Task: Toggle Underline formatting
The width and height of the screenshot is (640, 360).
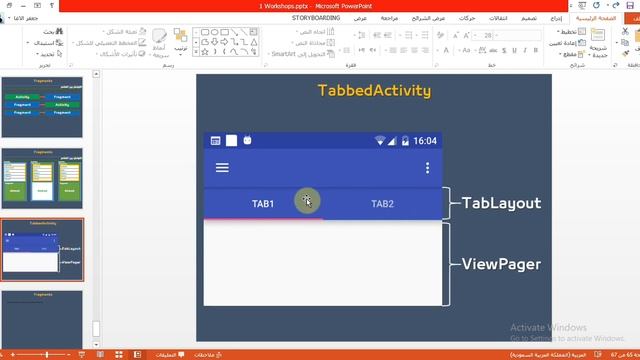Action: click(x=514, y=50)
